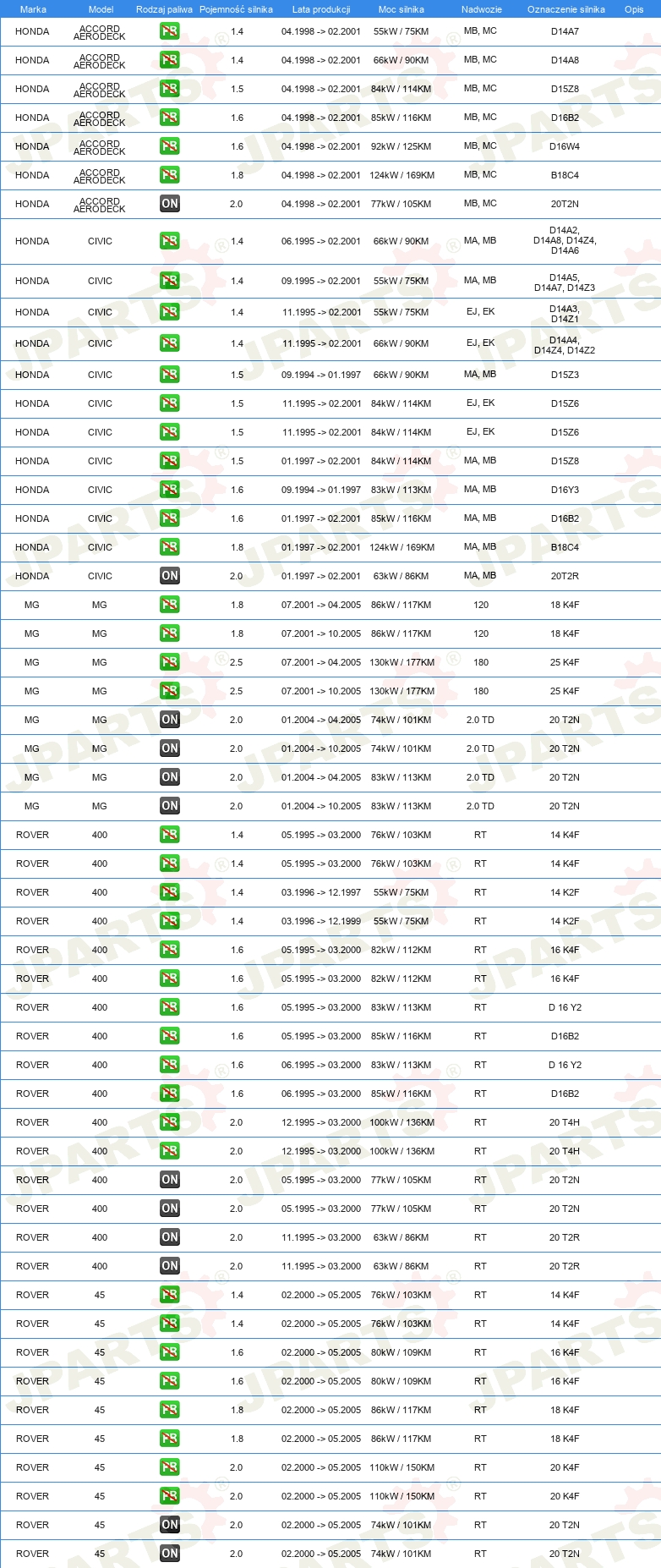Click engine code D15Z3

565,375
